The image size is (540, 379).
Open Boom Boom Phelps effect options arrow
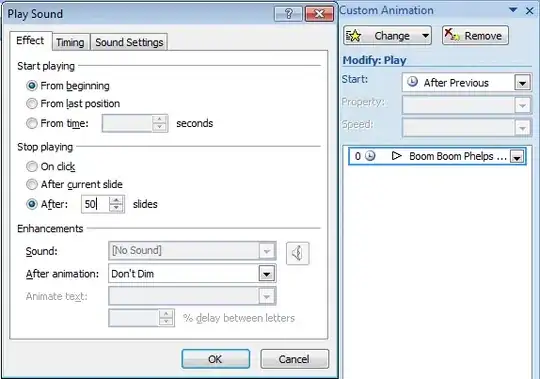[517, 157]
